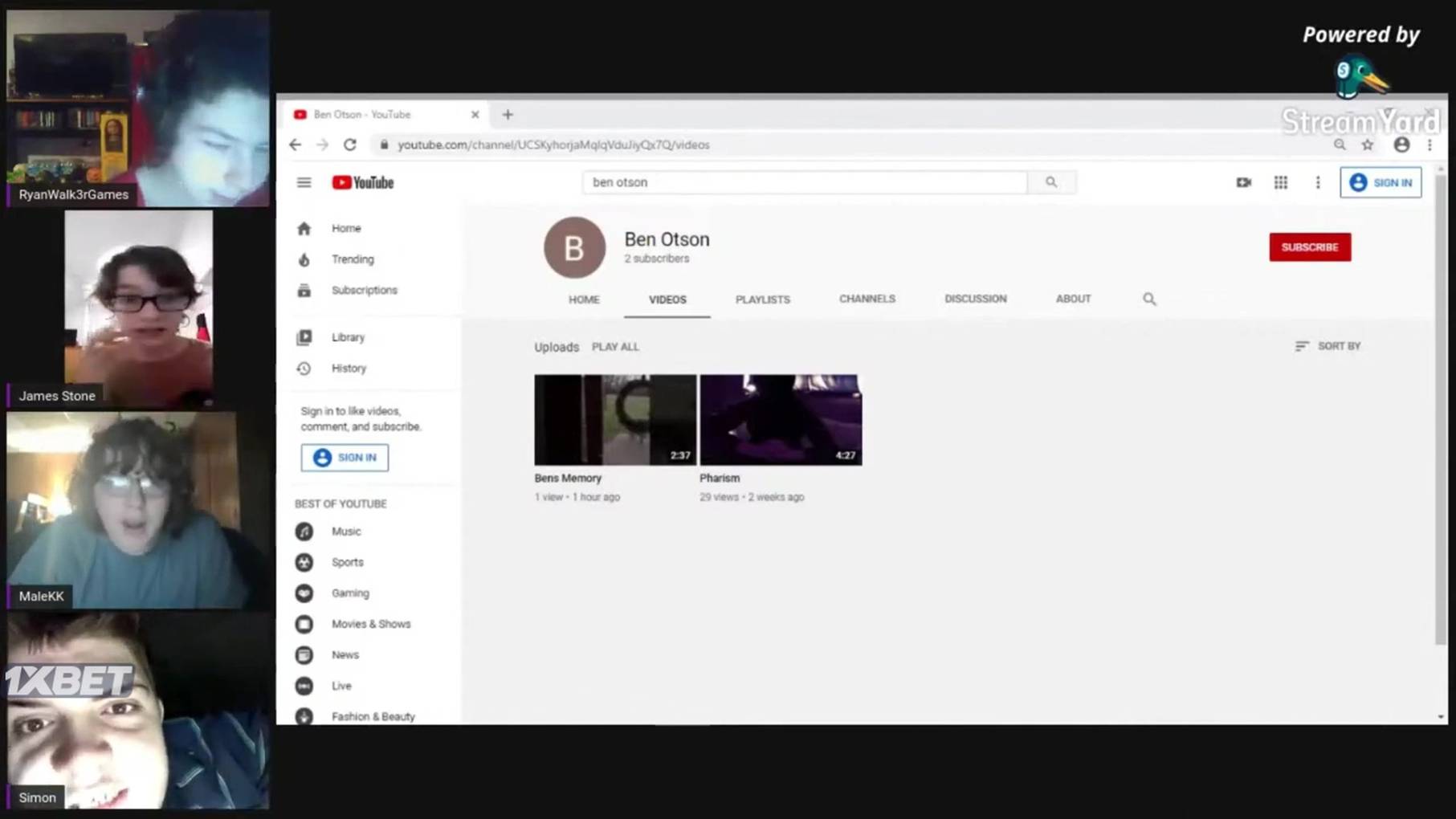Reload the page with refresh icon

tap(350, 145)
